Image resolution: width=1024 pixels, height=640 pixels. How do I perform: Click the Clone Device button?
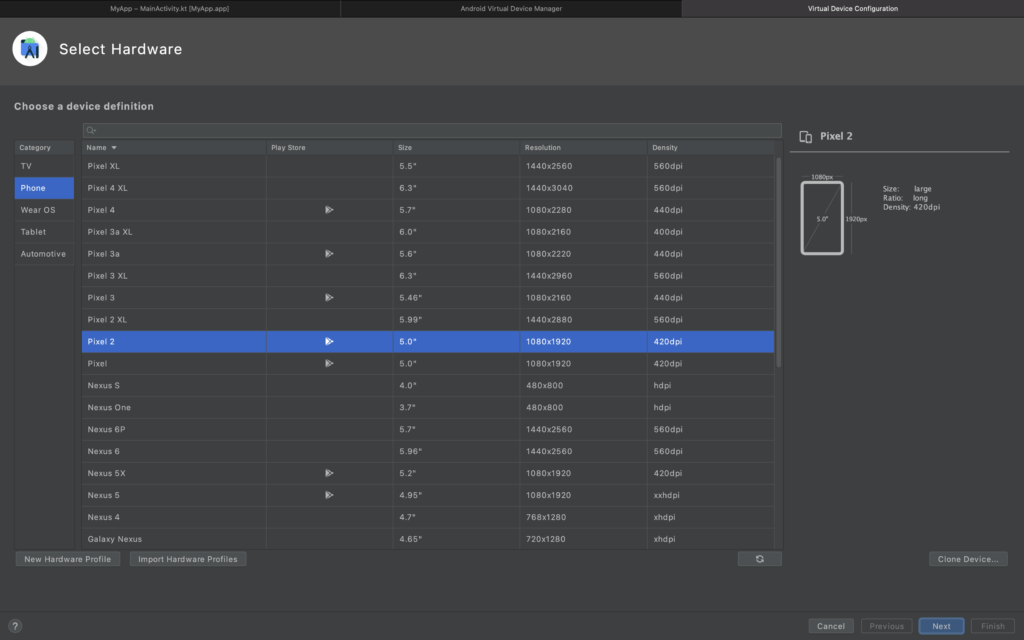(968, 559)
